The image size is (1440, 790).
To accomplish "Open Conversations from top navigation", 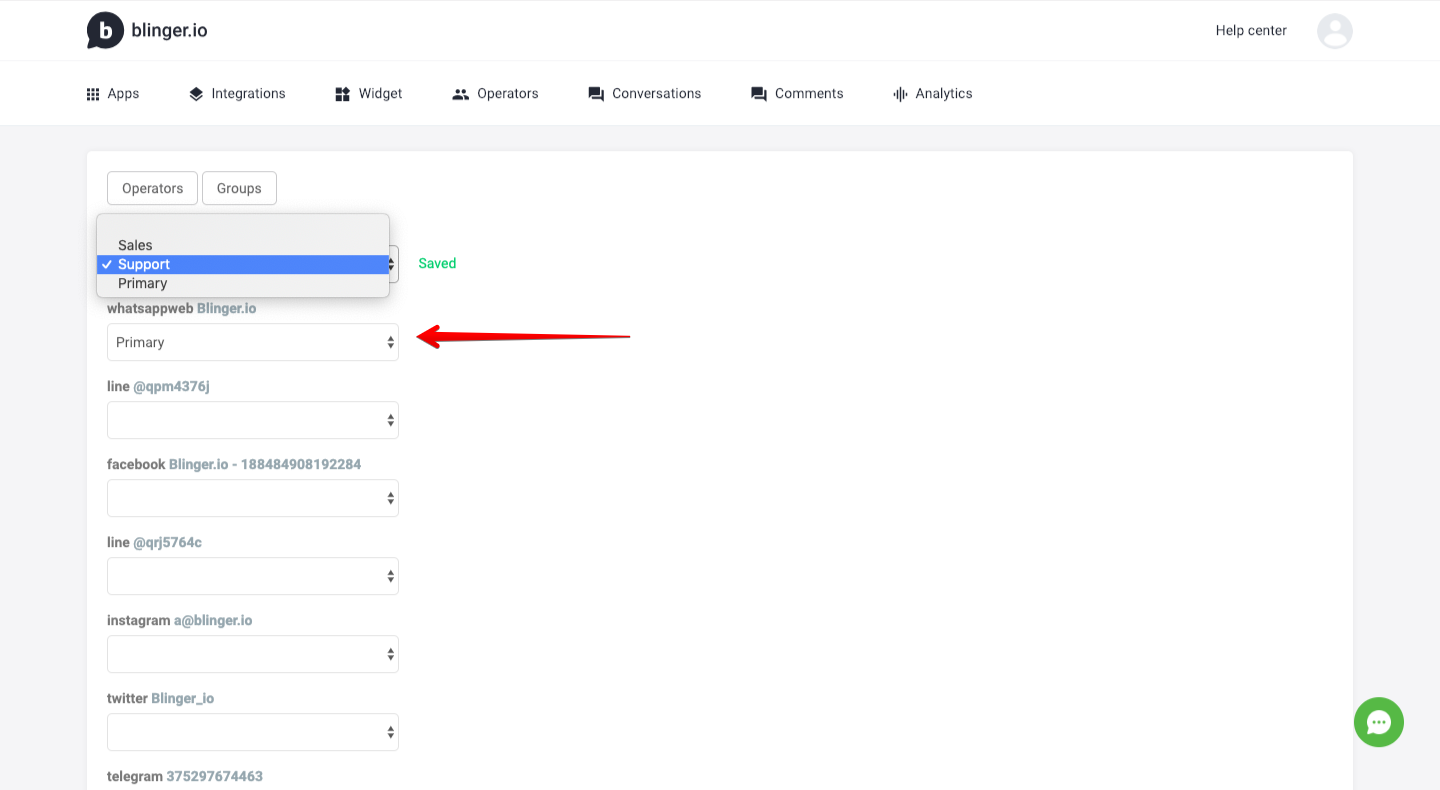I will 645,94.
